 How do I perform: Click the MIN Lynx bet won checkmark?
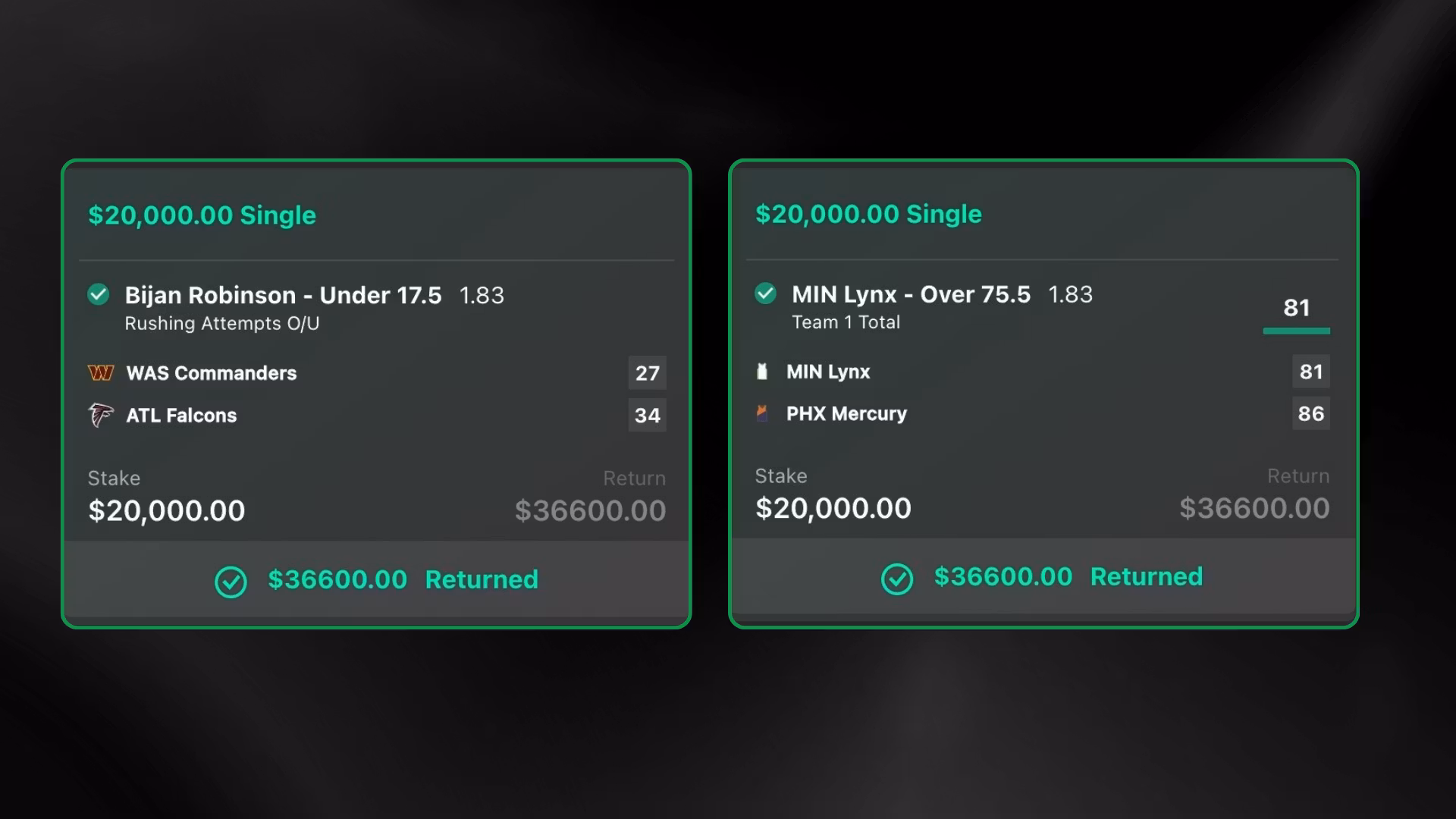[765, 293]
